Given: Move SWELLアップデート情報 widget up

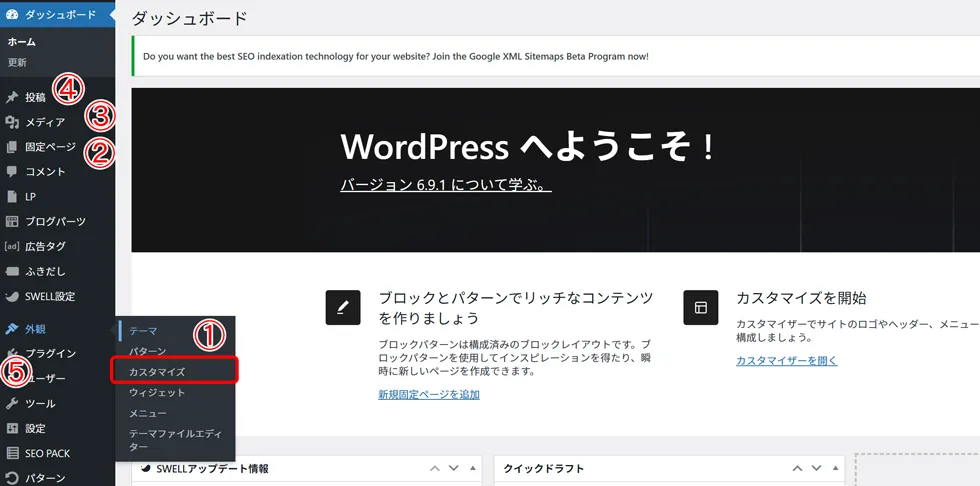Looking at the screenshot, I should [435, 469].
